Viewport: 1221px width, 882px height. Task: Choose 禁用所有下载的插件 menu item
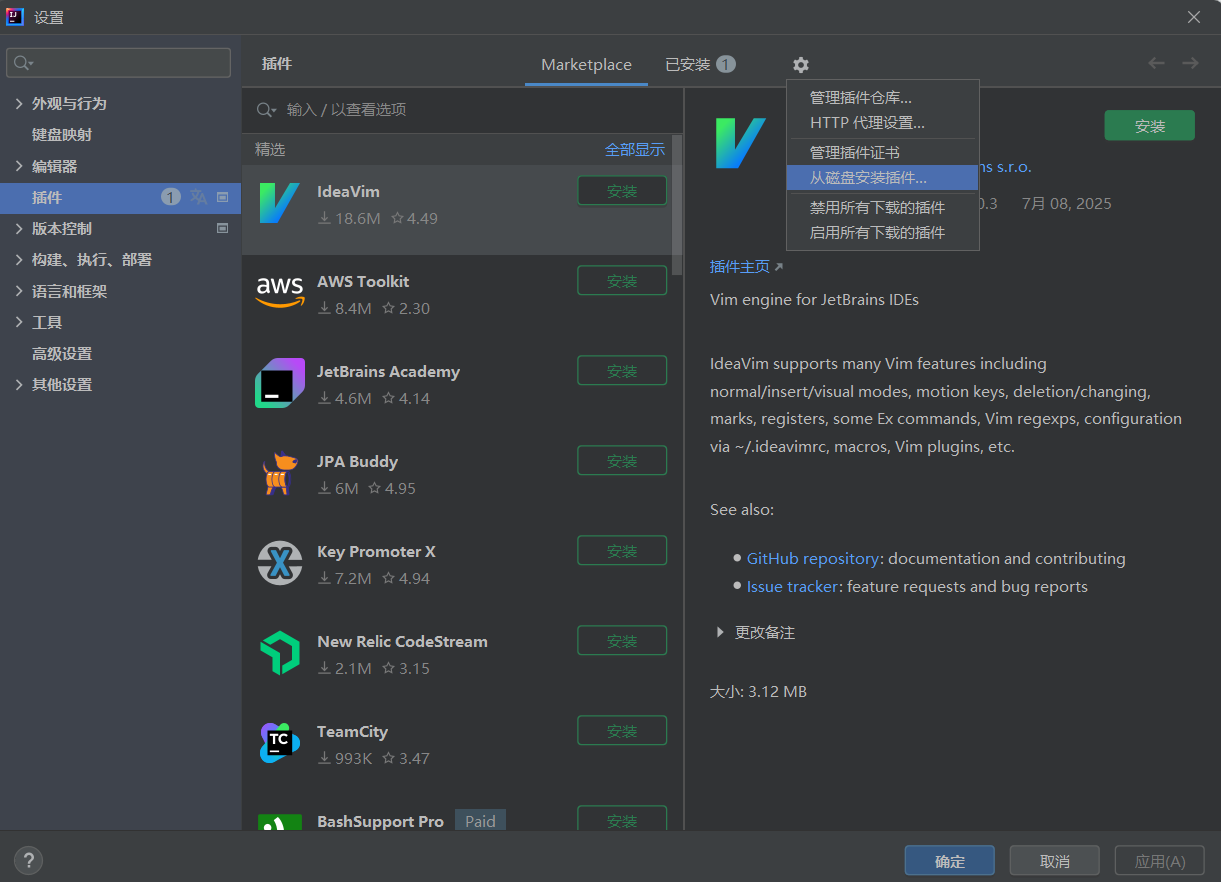pos(882,207)
